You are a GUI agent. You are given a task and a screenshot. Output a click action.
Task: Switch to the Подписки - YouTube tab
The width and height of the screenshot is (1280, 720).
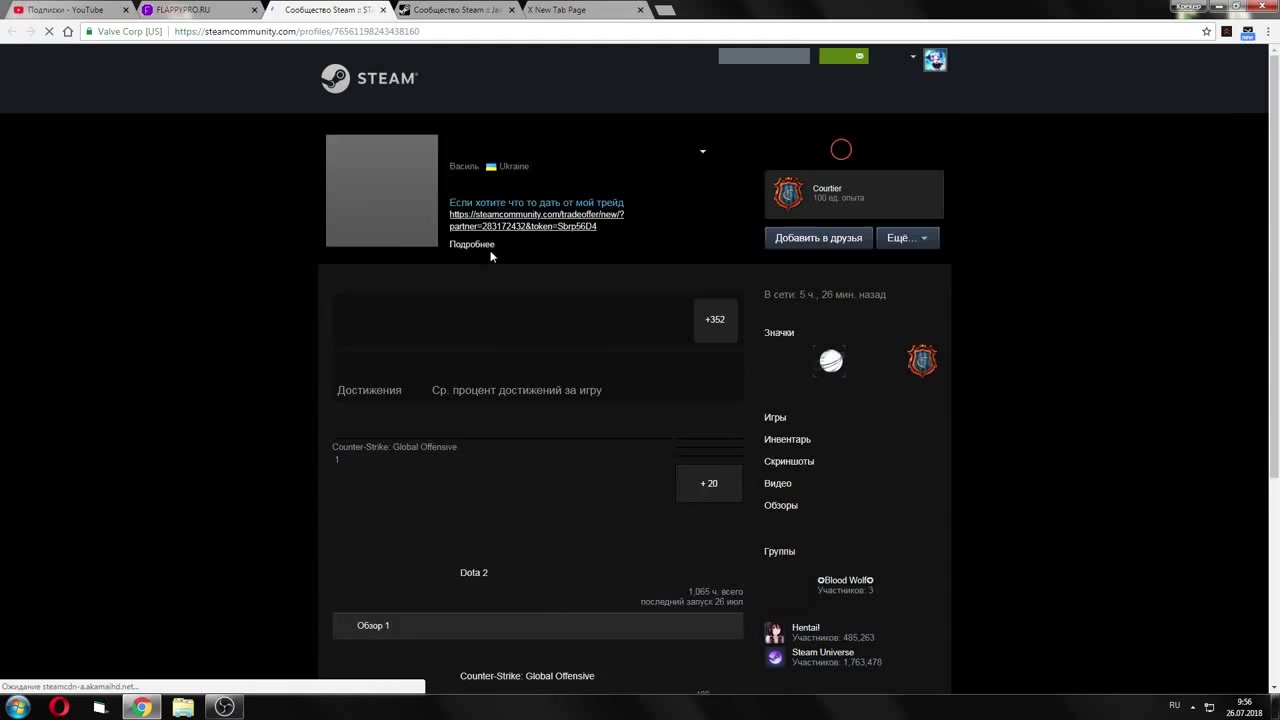click(x=65, y=10)
